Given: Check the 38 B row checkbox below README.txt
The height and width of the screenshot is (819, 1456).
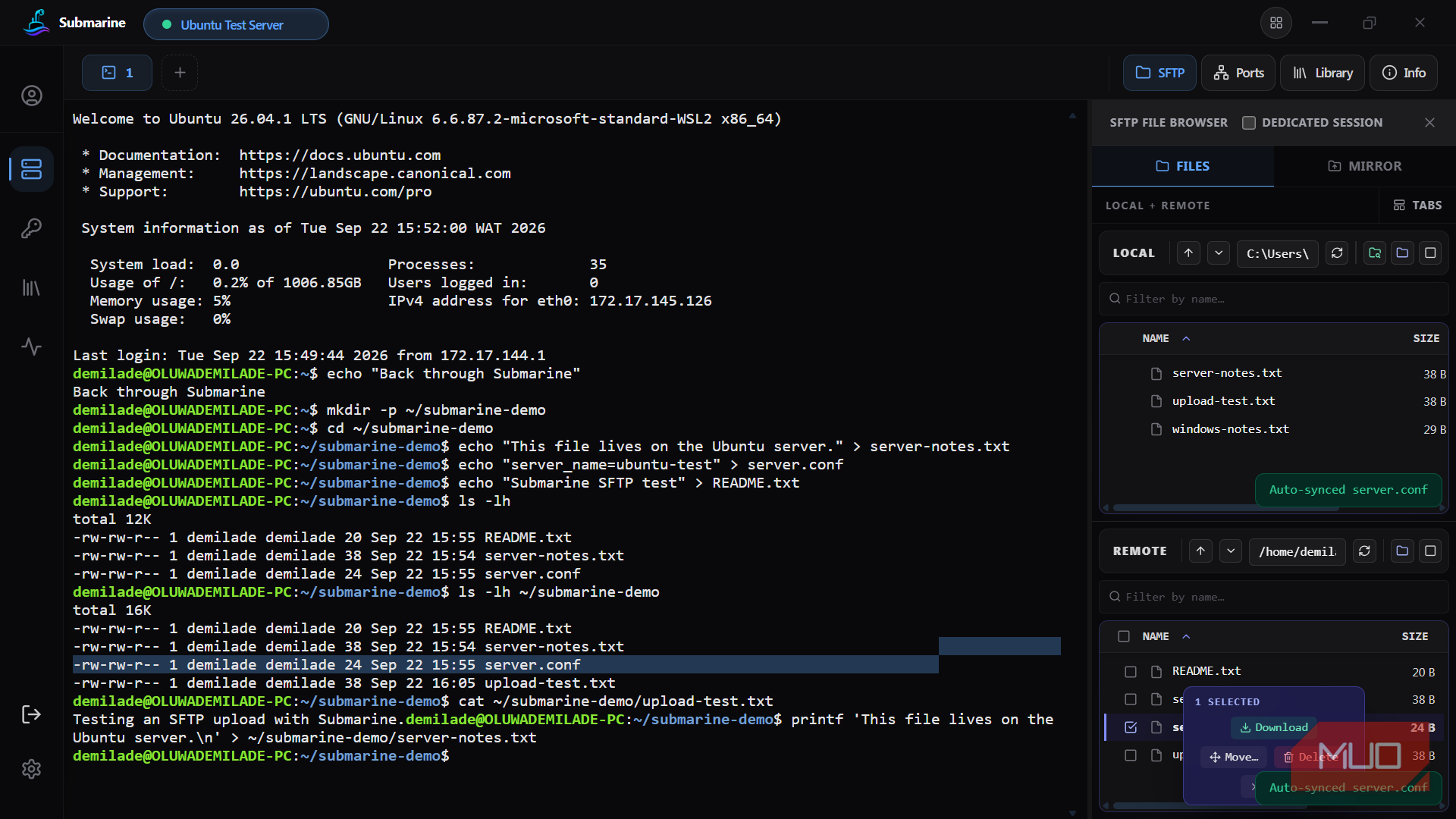Looking at the screenshot, I should tap(1131, 699).
